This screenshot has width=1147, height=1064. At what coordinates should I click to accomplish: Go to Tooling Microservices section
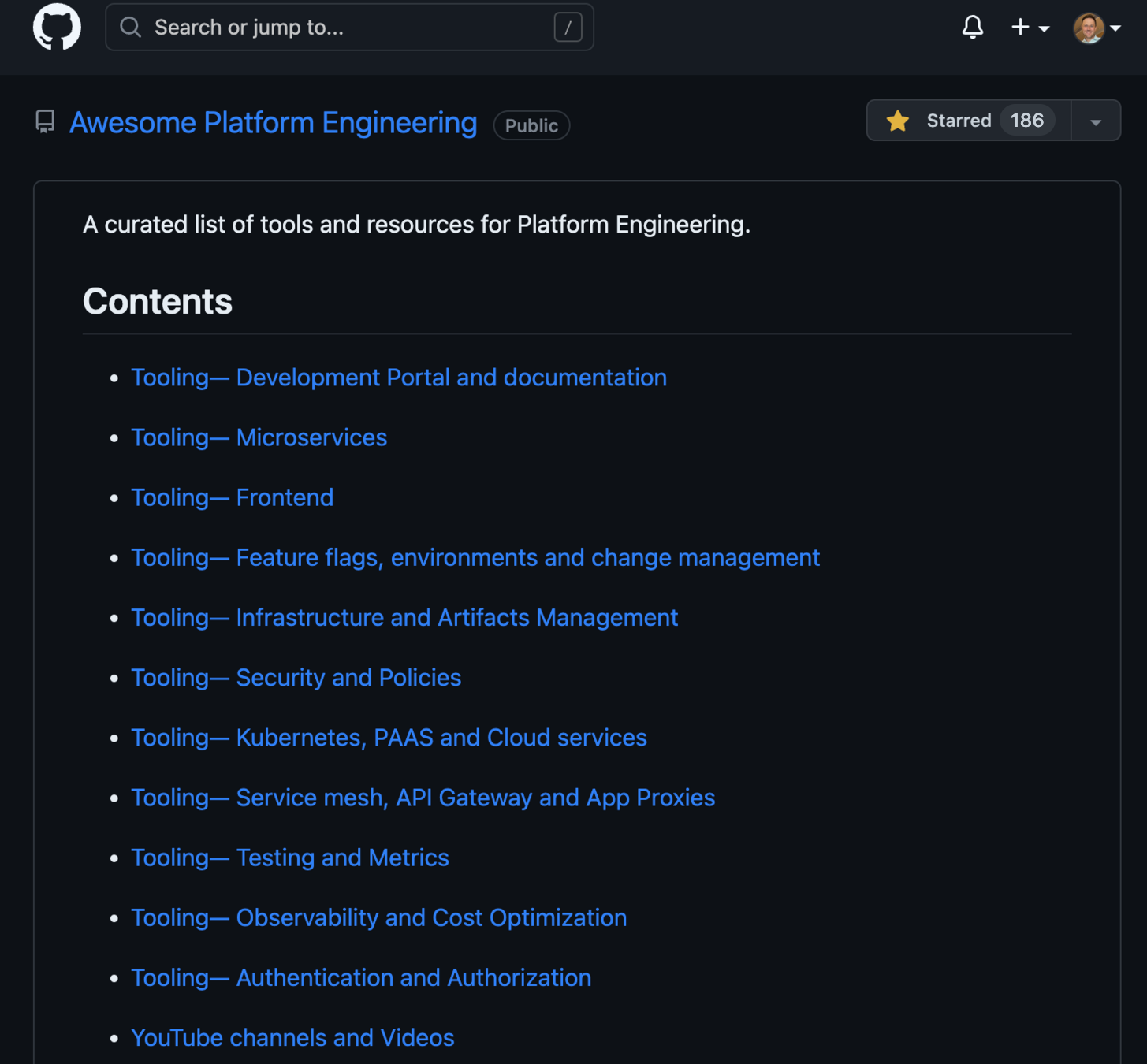[259, 437]
